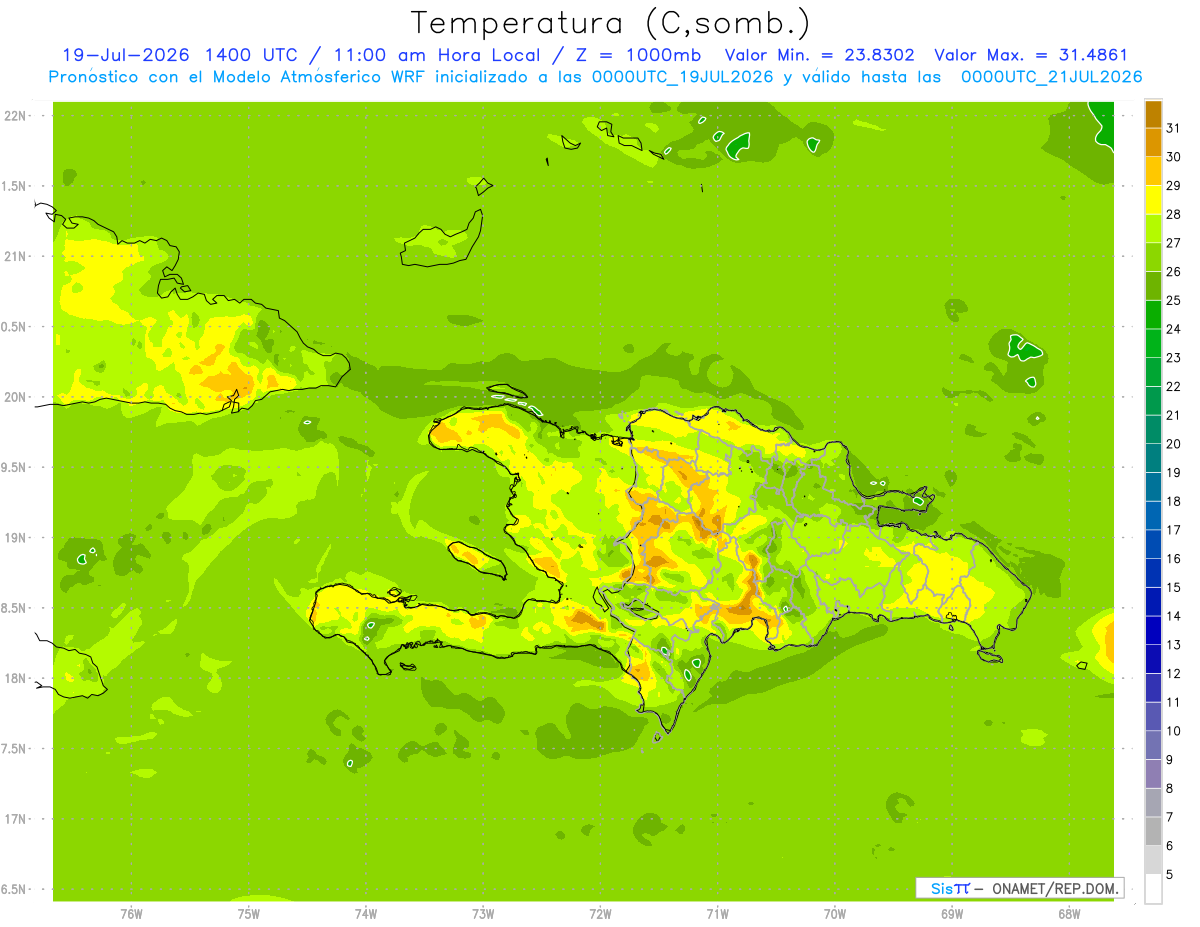Click the '75W' longitude label

(x=249, y=914)
